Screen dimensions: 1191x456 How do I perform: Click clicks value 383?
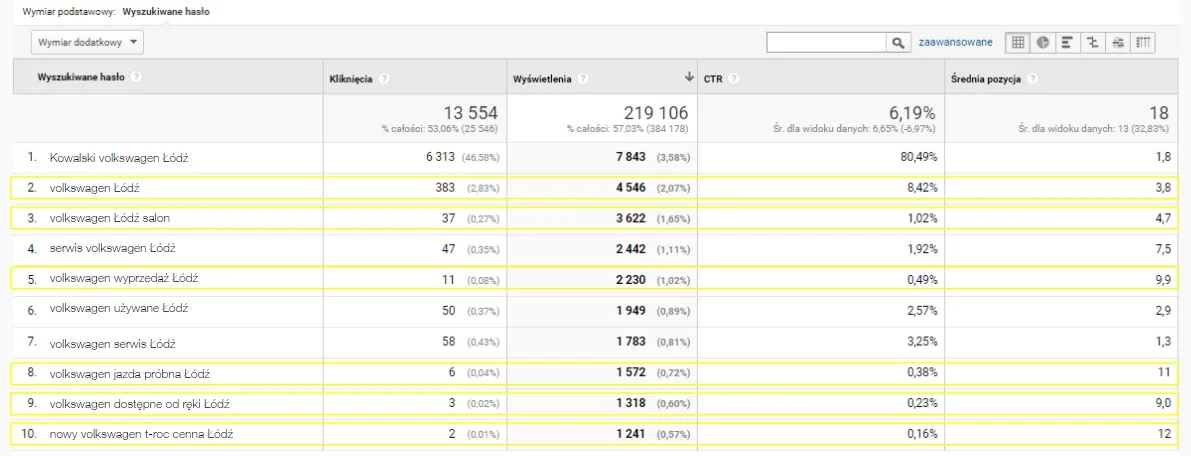point(444,188)
